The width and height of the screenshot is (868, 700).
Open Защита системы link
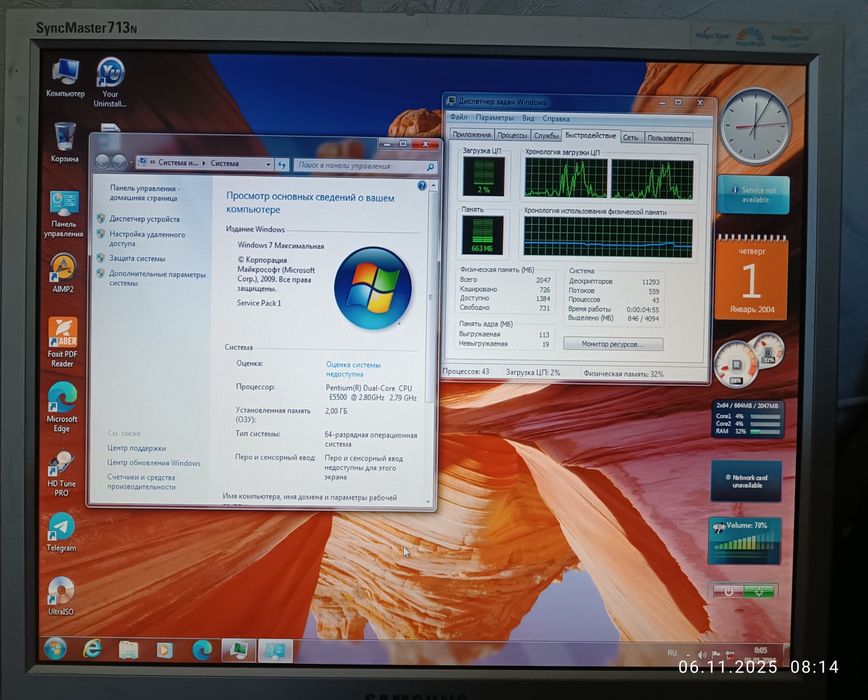click(137, 258)
